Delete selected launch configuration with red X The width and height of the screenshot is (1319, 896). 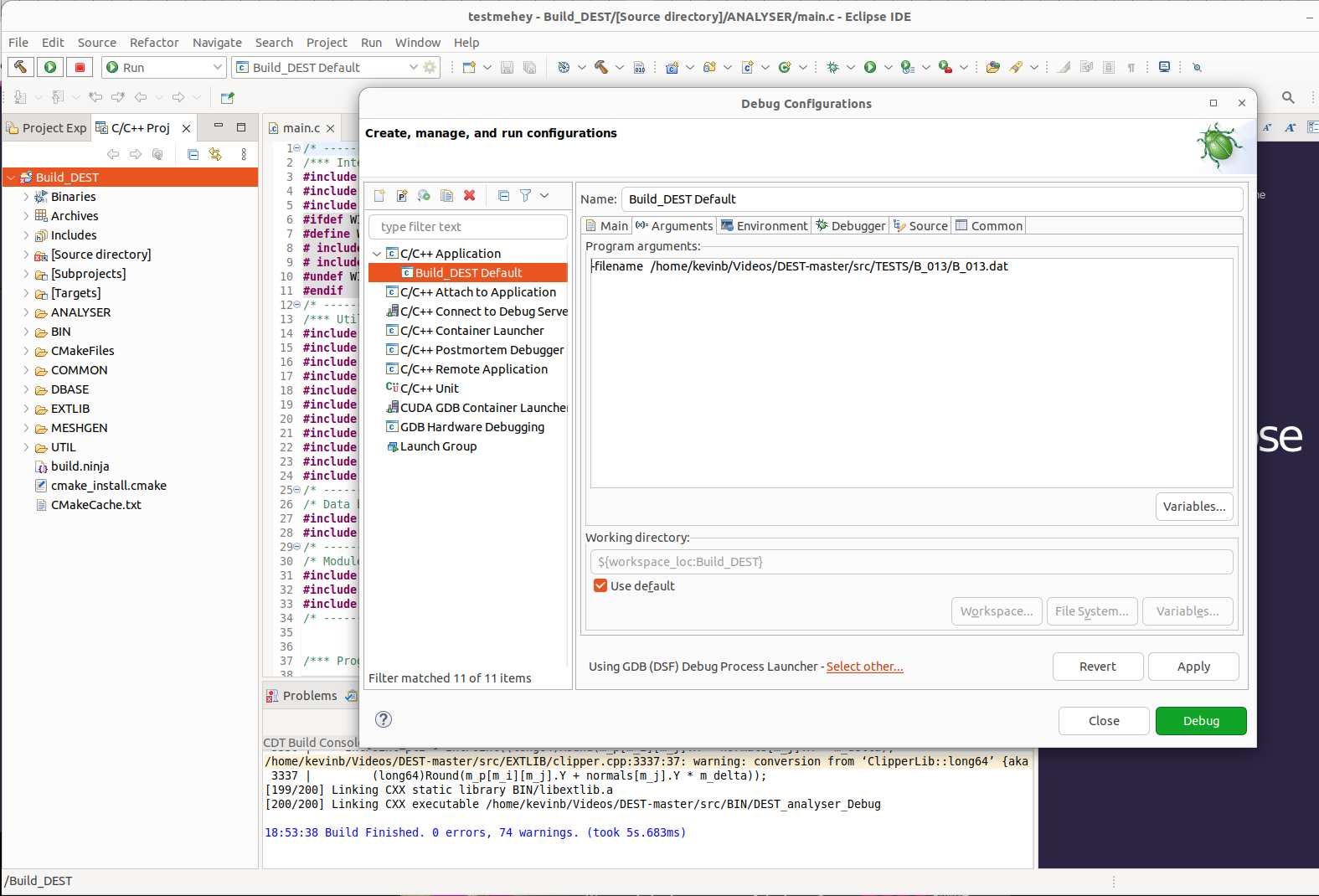(470, 195)
